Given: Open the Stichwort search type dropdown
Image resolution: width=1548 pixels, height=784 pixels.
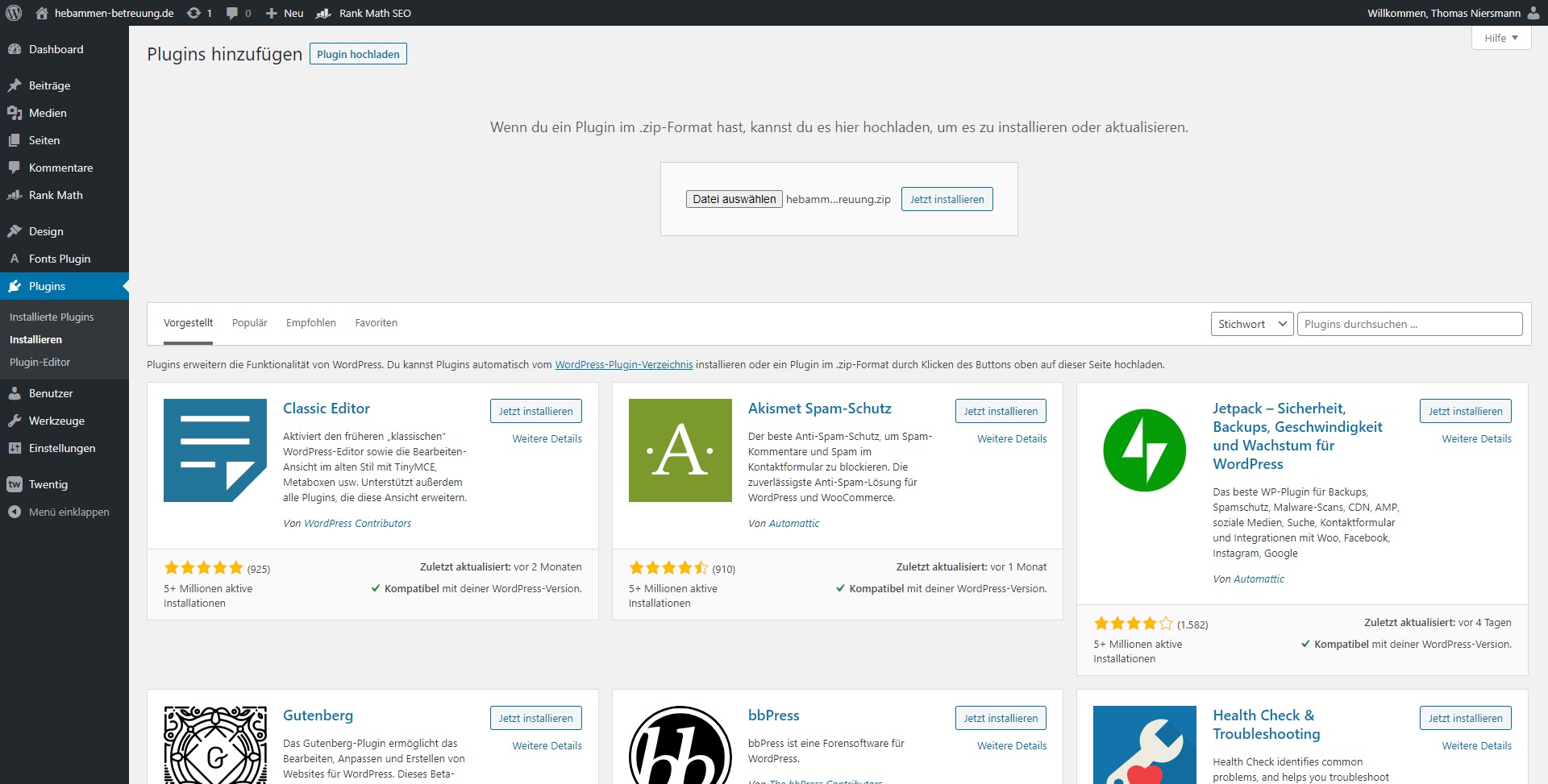Looking at the screenshot, I should (x=1251, y=324).
